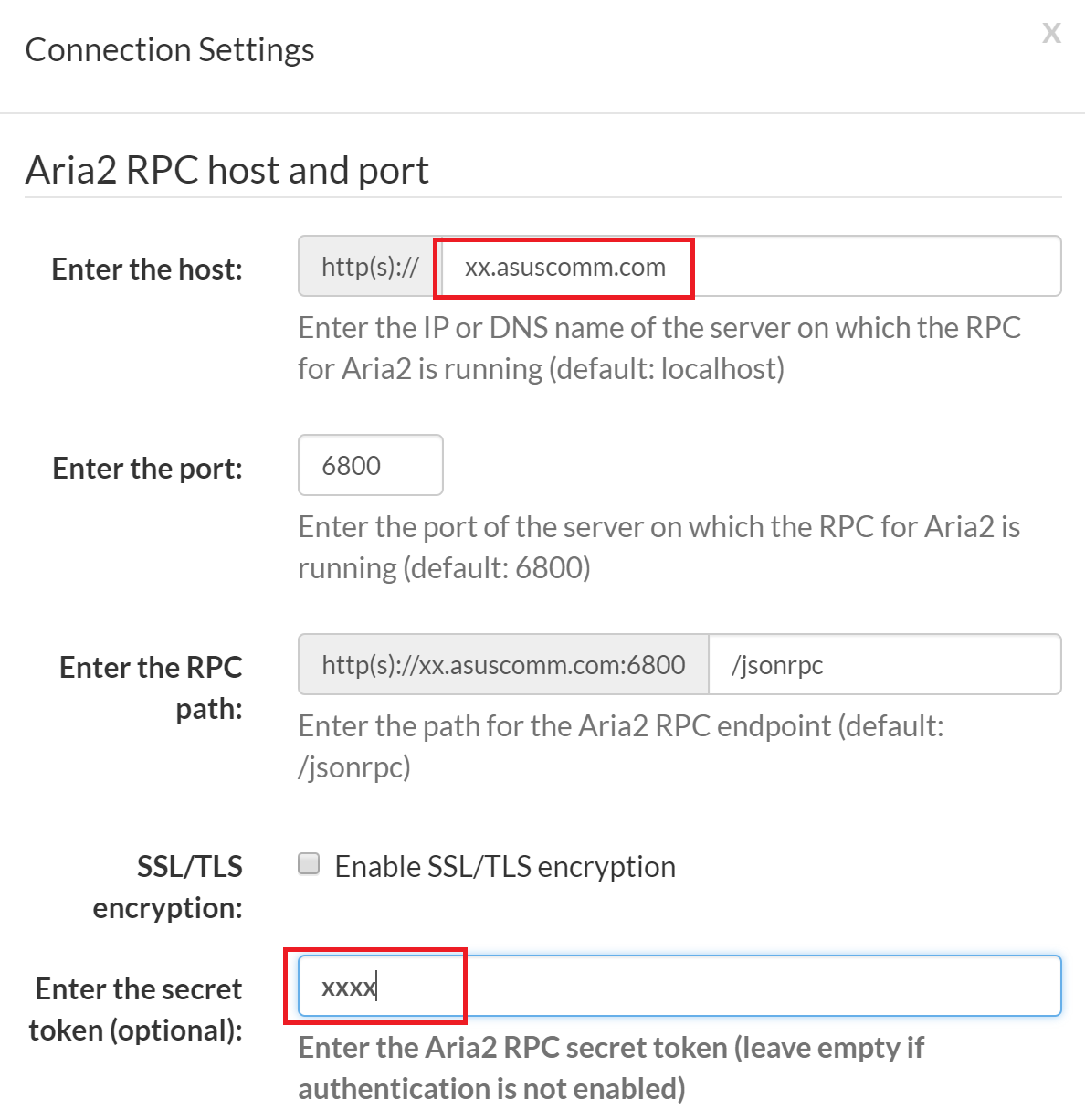This screenshot has width=1085, height=1120.
Task: Click the RPC endpoint path help text
Action: point(621,746)
